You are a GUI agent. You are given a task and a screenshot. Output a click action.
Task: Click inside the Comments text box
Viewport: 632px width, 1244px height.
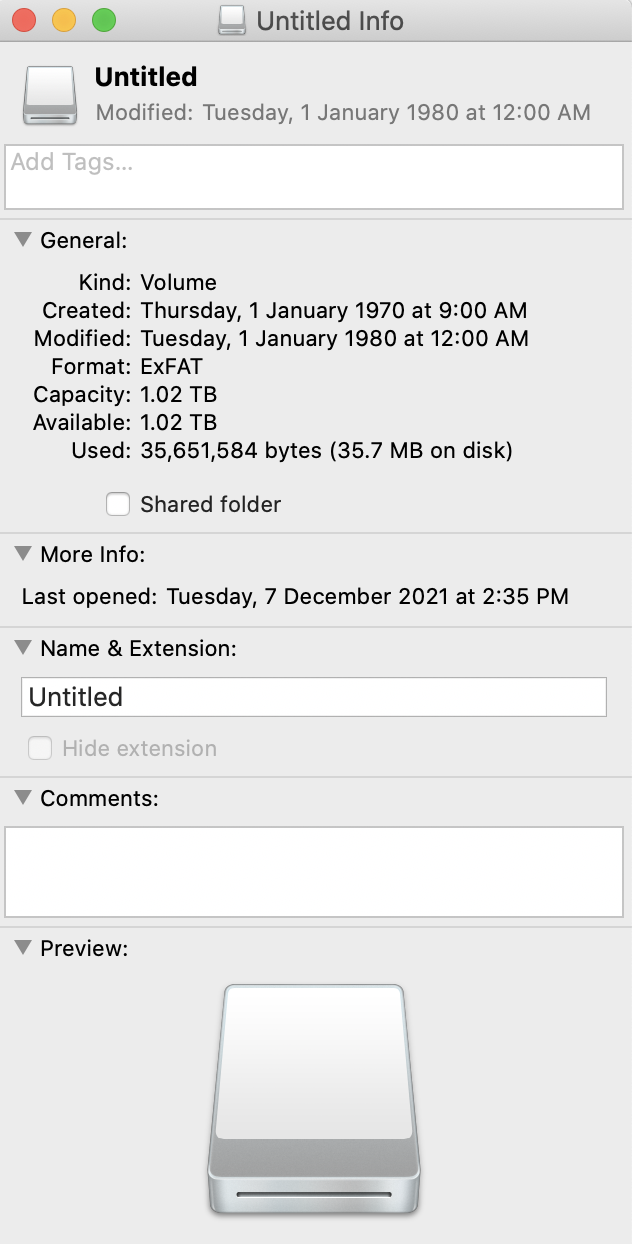coord(314,871)
